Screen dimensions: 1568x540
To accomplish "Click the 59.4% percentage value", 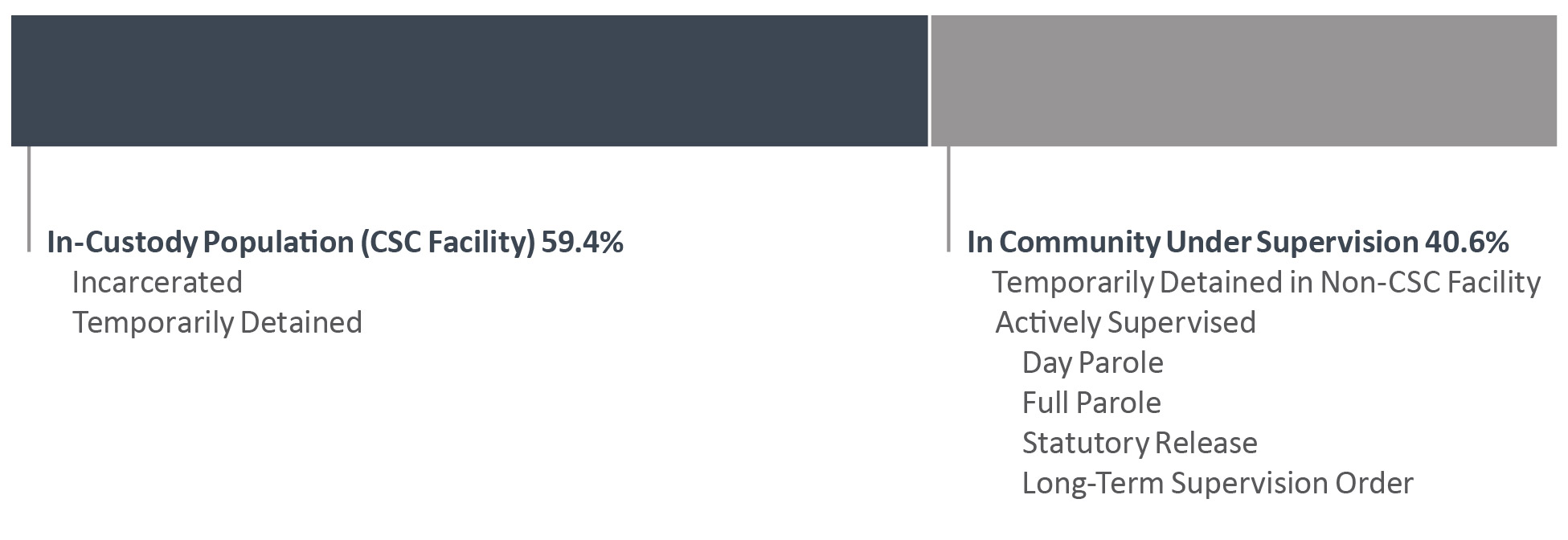I will (583, 242).
